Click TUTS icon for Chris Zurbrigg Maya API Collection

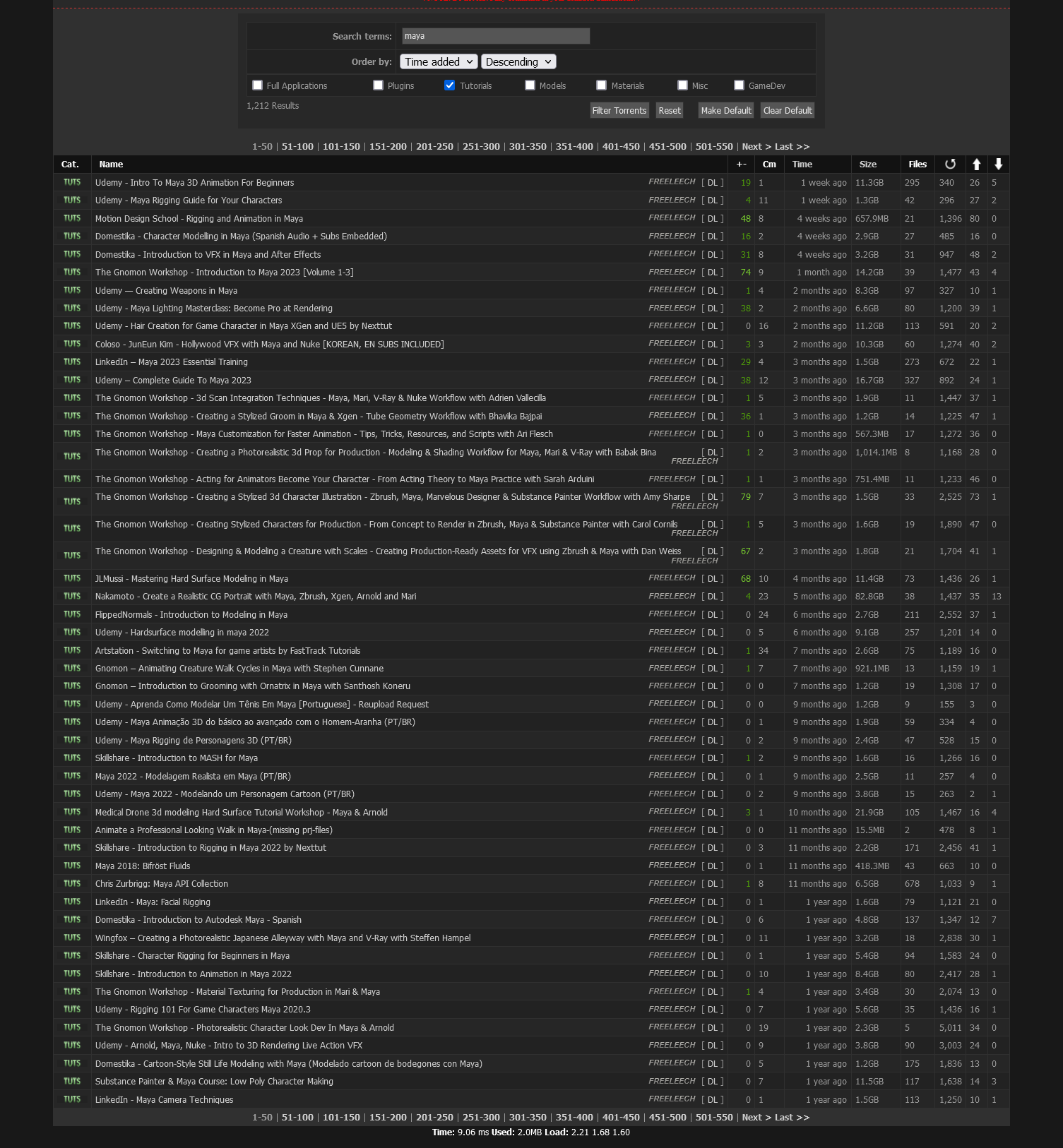click(72, 884)
